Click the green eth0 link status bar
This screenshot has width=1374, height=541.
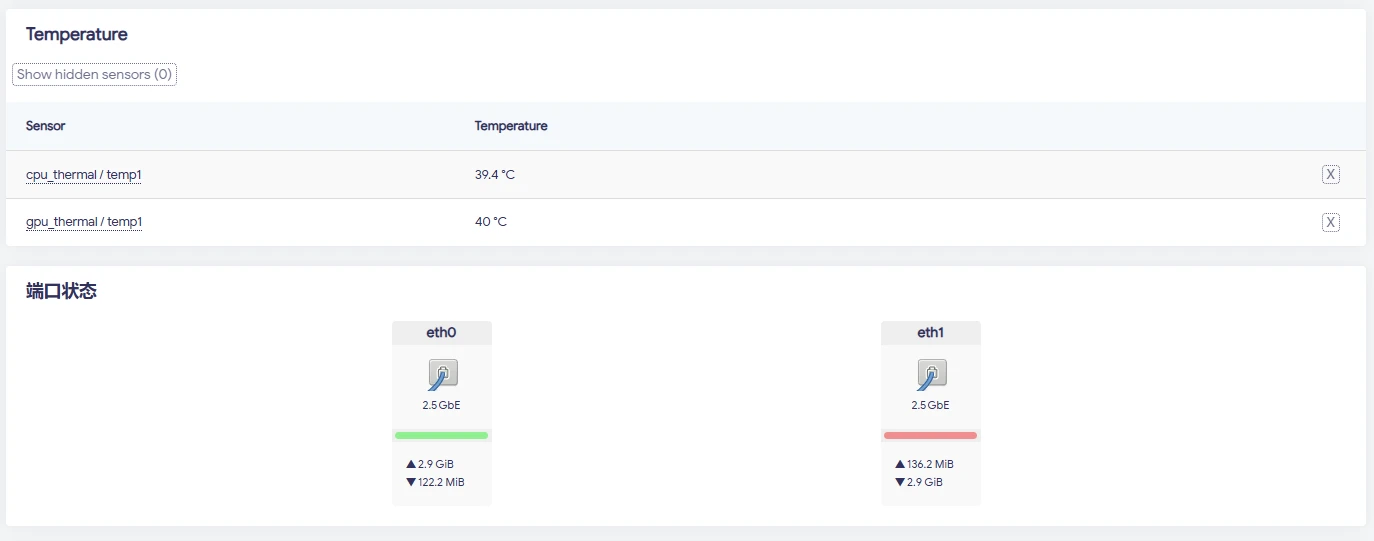441,435
